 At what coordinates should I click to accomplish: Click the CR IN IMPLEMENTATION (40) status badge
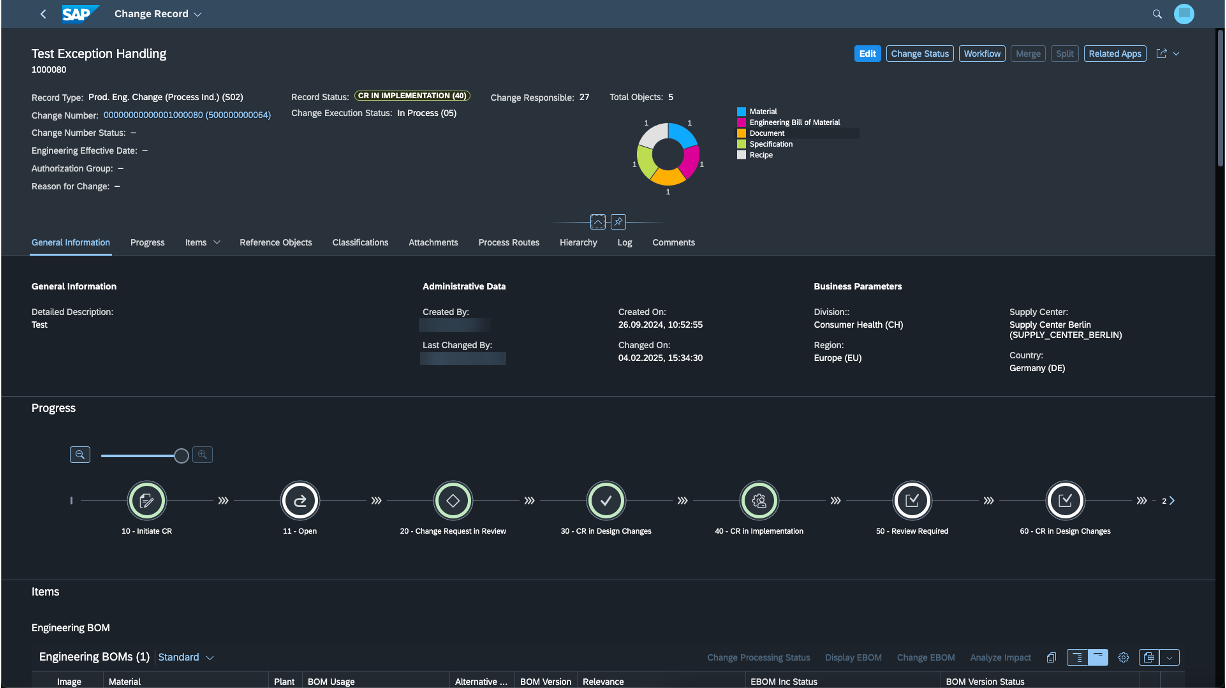coord(412,96)
